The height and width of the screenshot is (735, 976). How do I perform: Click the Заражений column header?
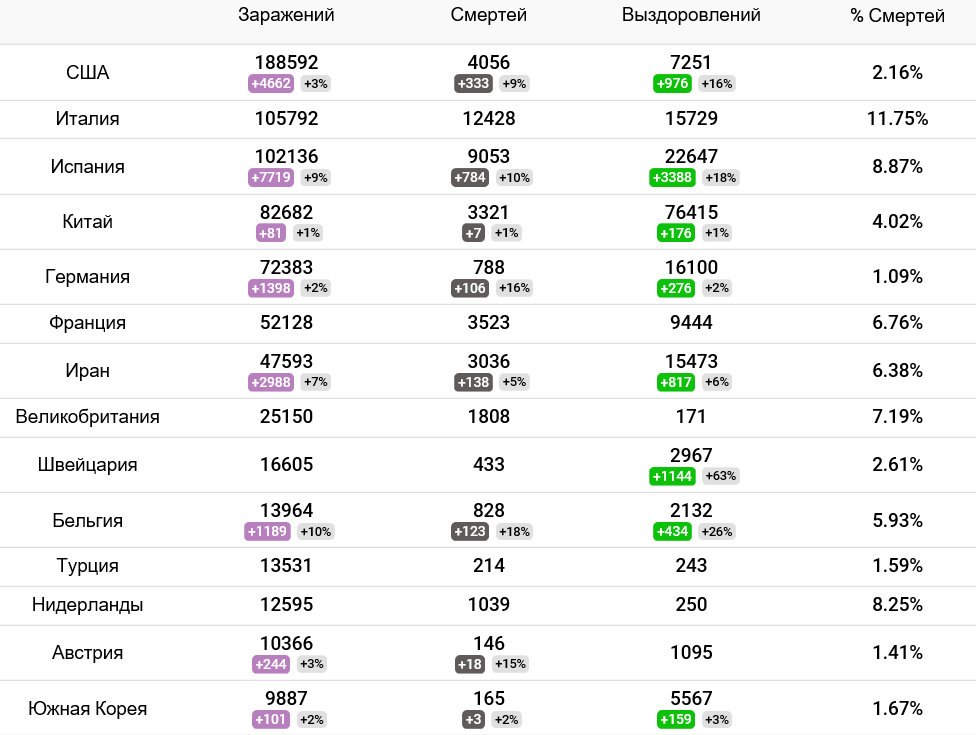click(286, 15)
